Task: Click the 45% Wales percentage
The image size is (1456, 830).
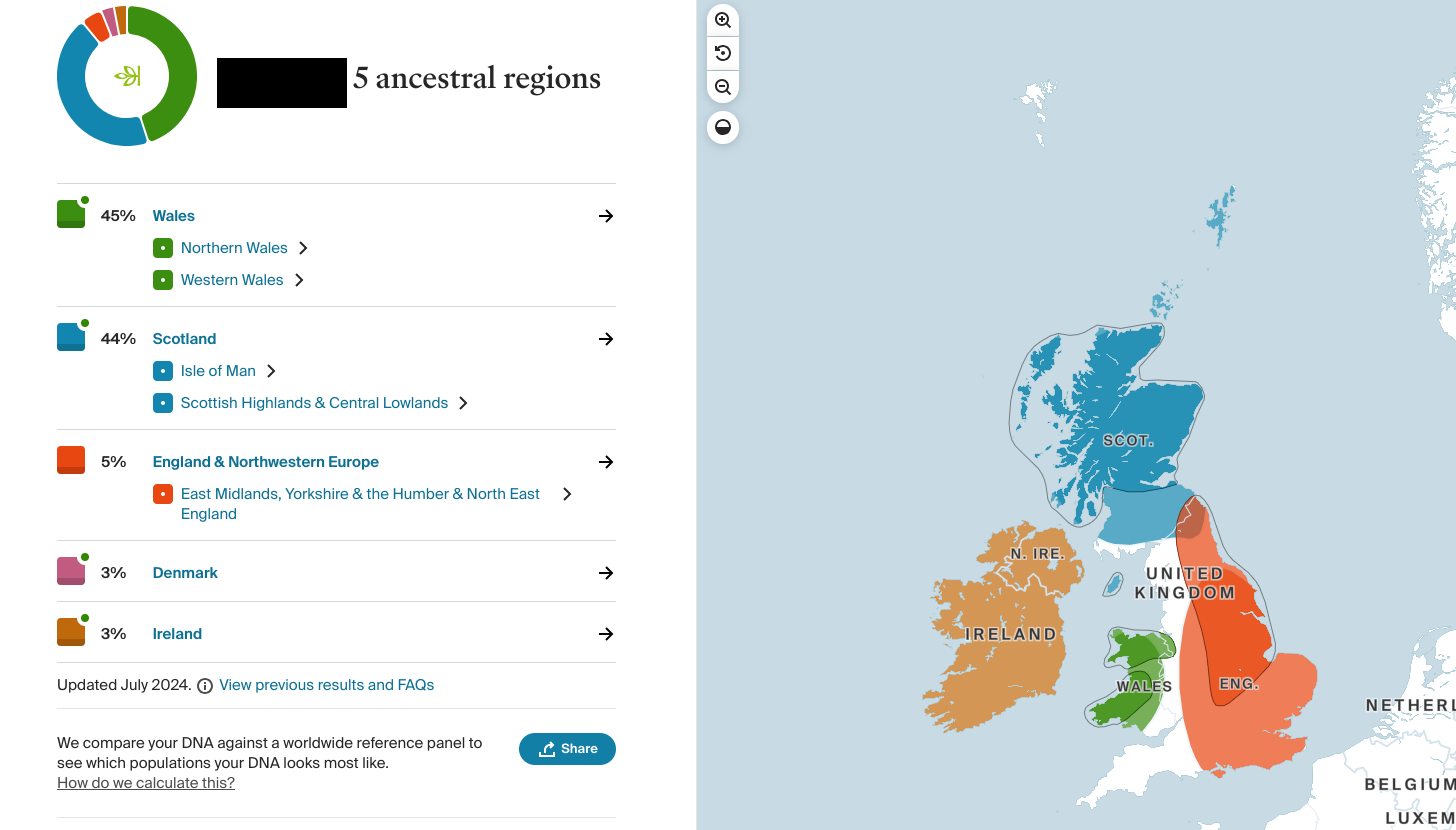Action: click(x=118, y=216)
